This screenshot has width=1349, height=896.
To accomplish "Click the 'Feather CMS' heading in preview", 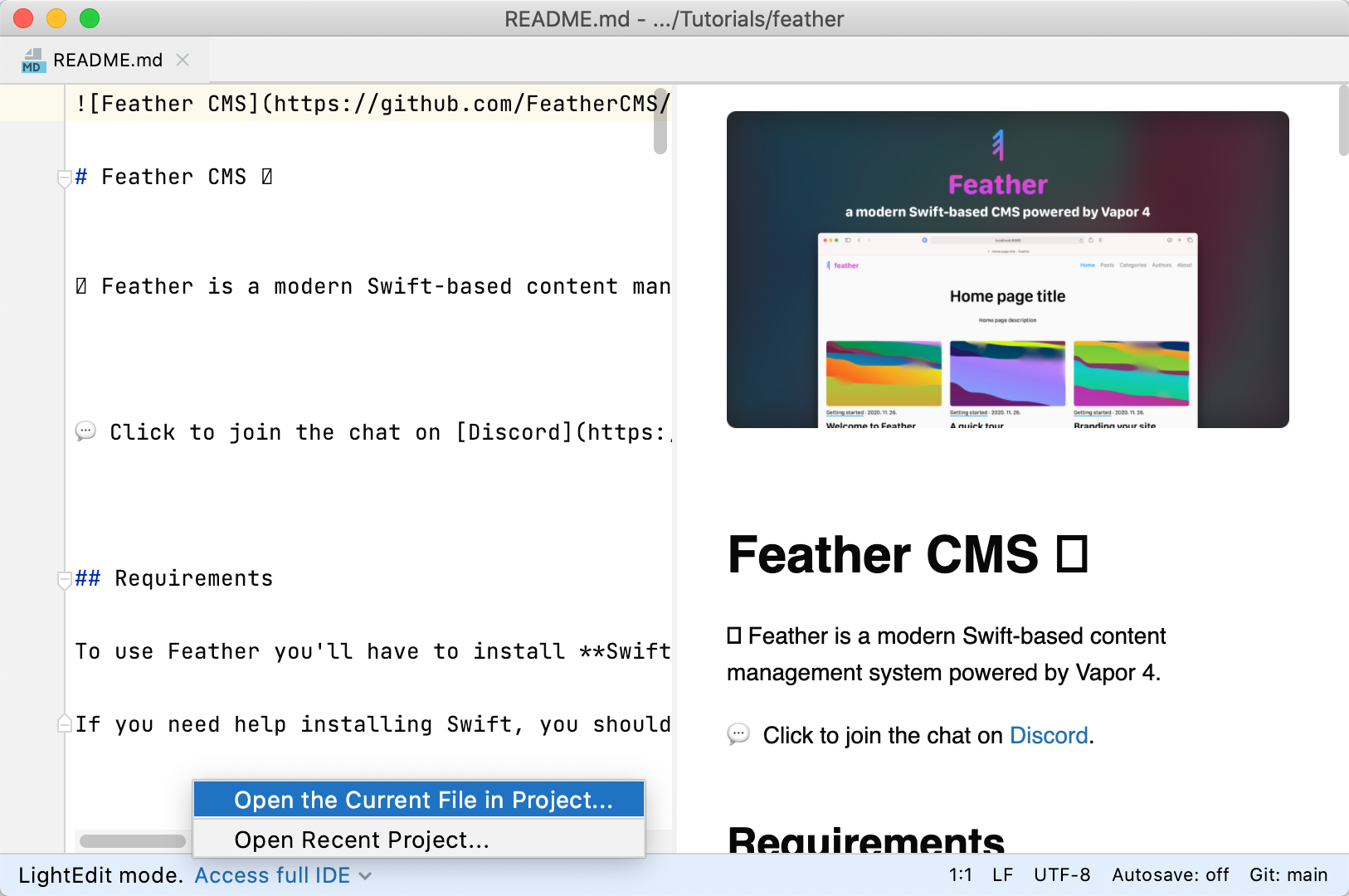I will pos(908,554).
